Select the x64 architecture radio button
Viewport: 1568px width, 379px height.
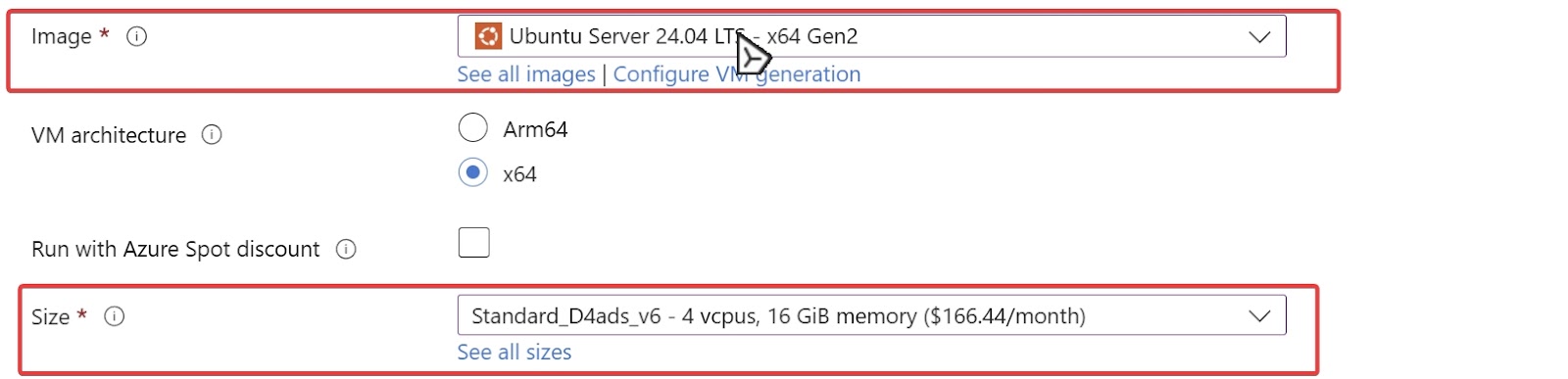click(473, 172)
